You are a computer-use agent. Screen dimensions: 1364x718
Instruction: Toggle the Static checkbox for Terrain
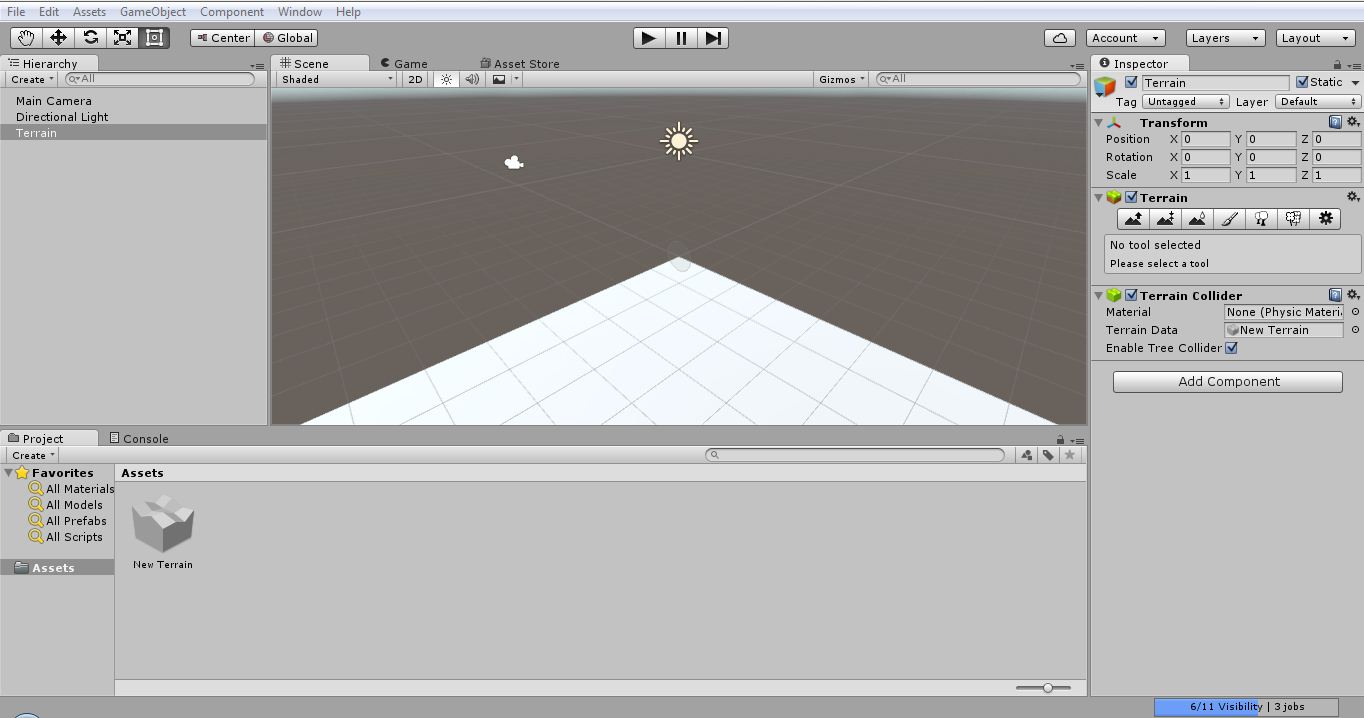[1305, 82]
